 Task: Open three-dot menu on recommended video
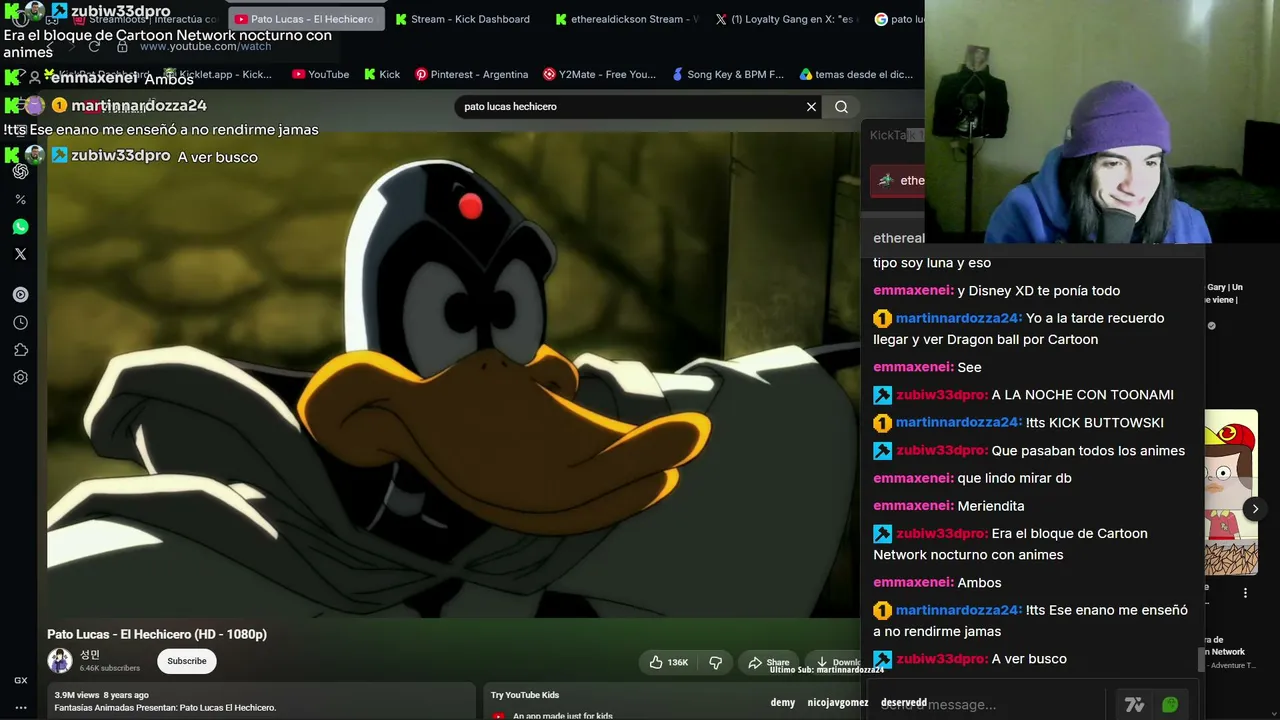[x=1245, y=593]
